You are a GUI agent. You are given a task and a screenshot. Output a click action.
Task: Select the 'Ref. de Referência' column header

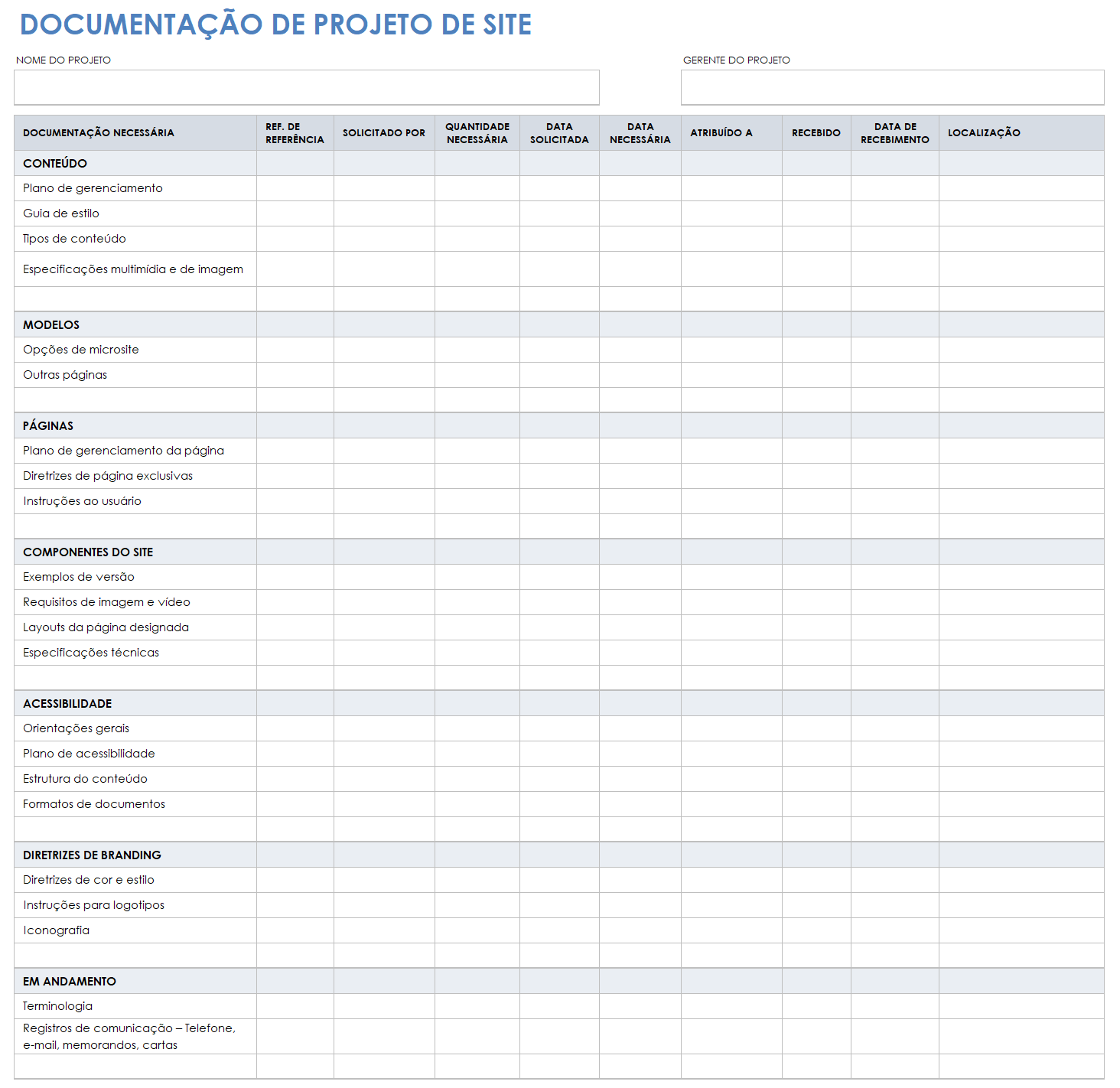[295, 133]
